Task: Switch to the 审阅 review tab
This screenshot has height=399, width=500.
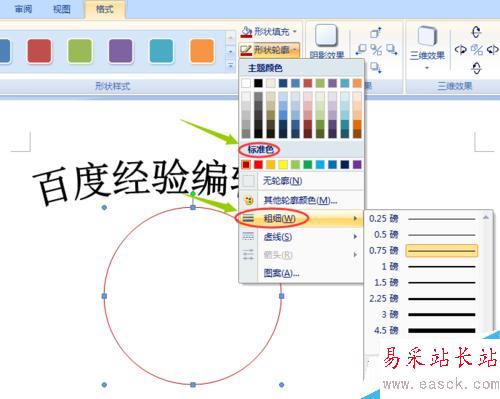Action: (23, 9)
